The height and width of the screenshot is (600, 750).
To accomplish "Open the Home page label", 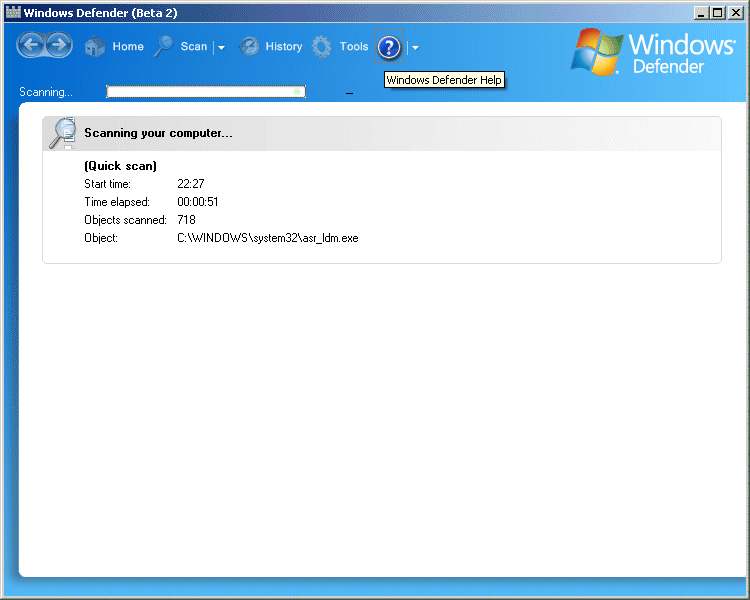I will pyautogui.click(x=128, y=46).
